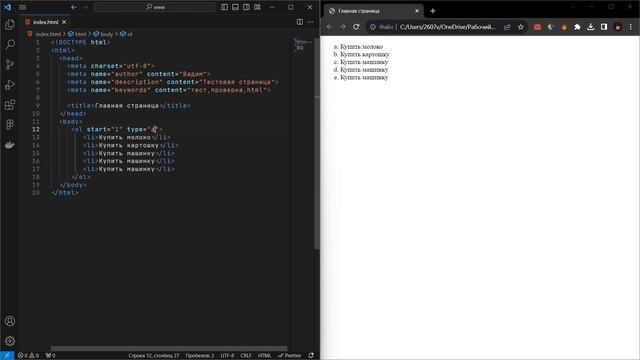Go back in VS Code navigation
The width and height of the screenshot is (640, 360).
(x=73, y=7)
